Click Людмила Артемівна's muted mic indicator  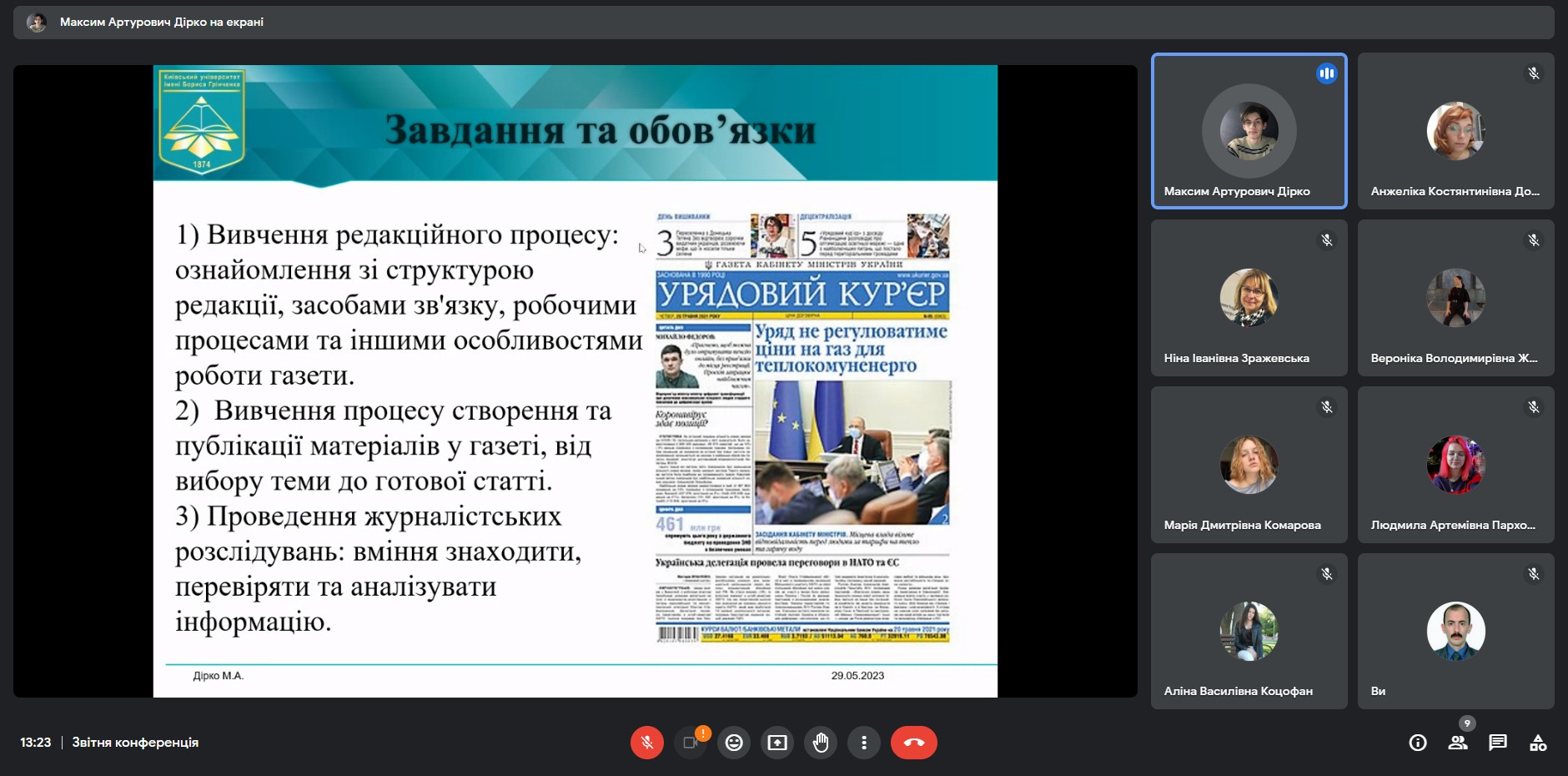click(1533, 407)
